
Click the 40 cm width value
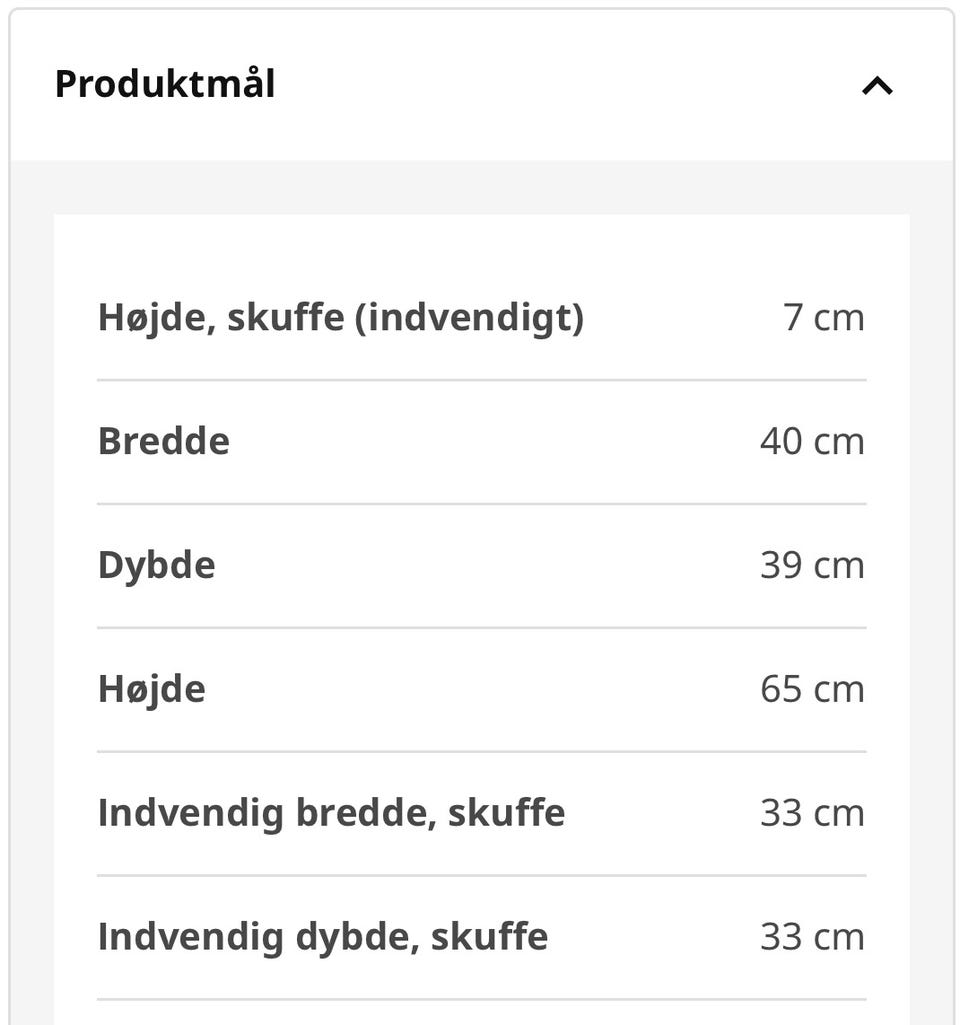tap(812, 441)
